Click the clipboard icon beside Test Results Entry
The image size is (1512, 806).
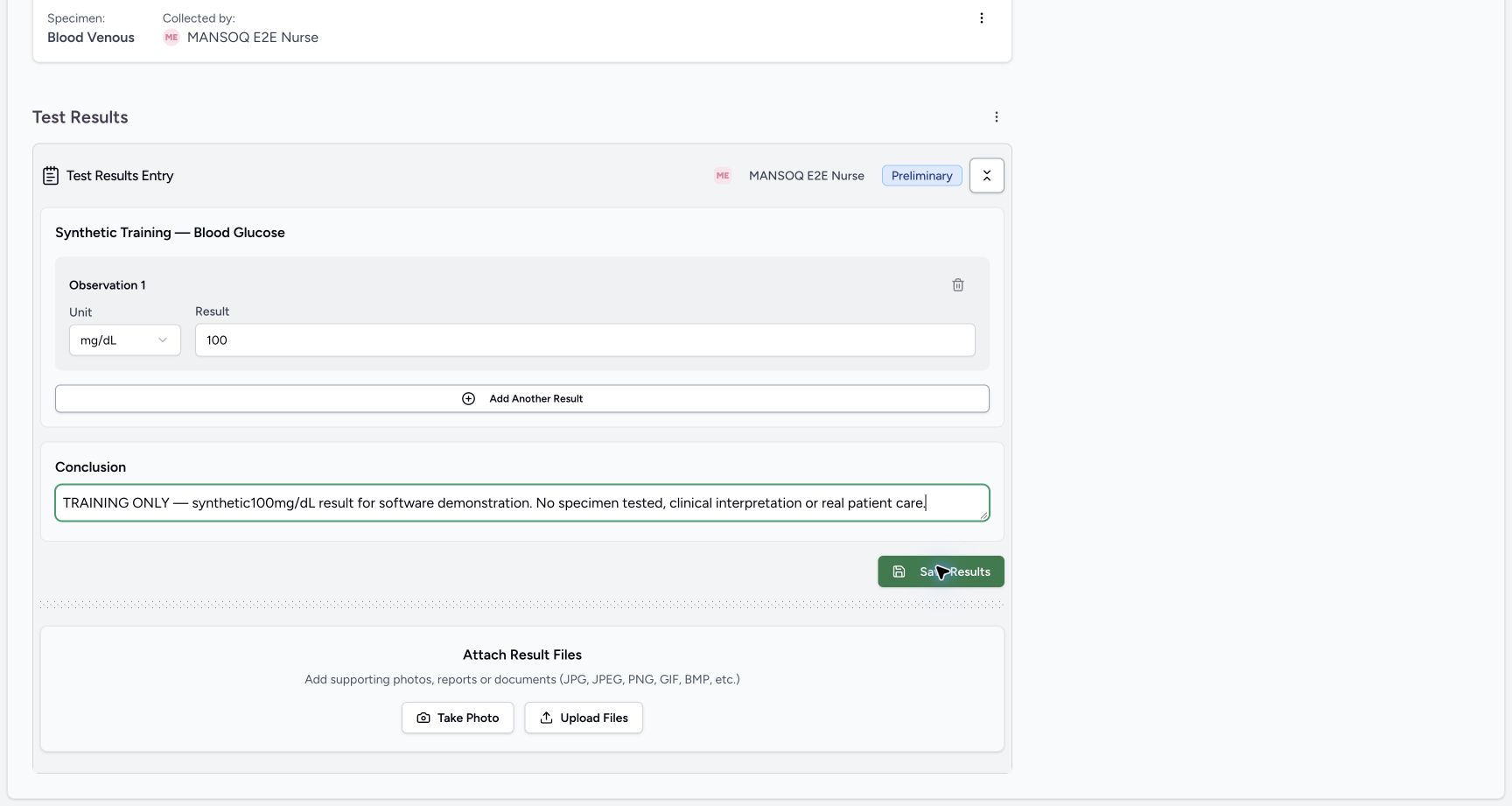coord(51,176)
